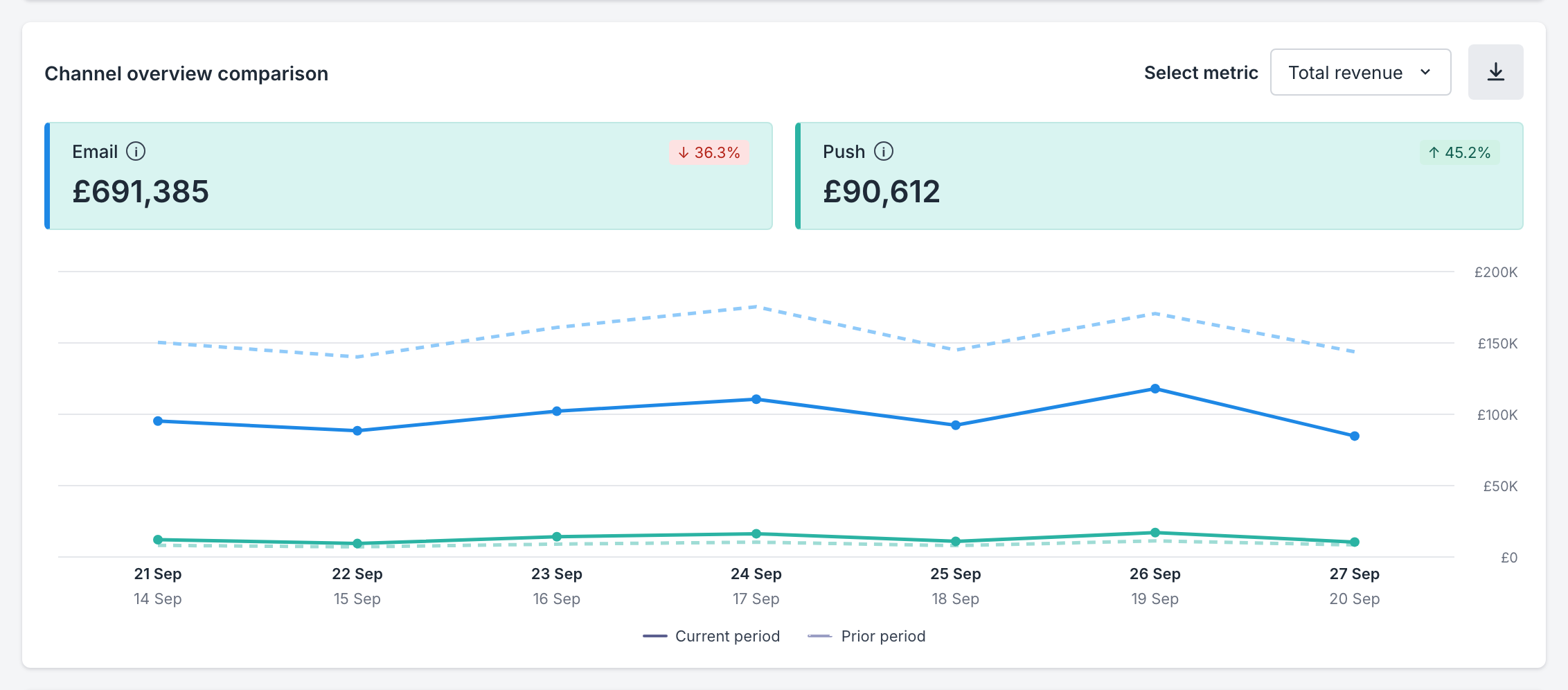Click the Channel overview comparison heading
This screenshot has height=690, width=1568.
186,73
